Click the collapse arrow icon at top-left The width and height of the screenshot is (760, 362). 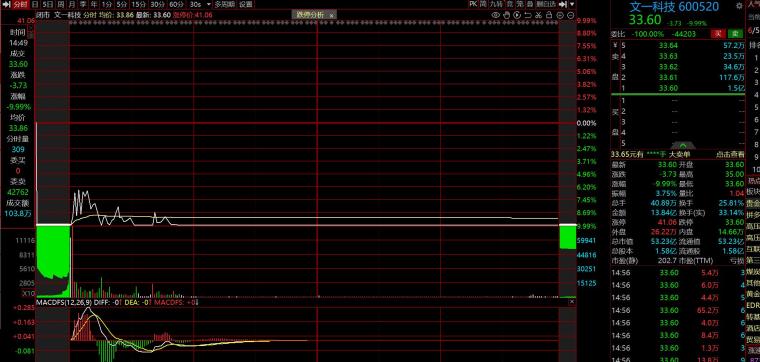pyautogui.click(x=6, y=4)
